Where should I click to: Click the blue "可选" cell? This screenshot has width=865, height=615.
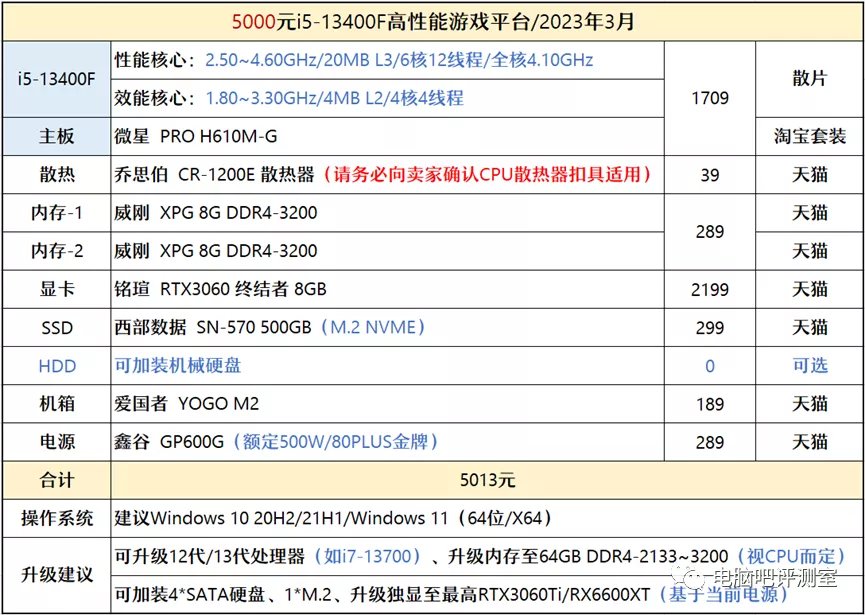click(x=809, y=365)
